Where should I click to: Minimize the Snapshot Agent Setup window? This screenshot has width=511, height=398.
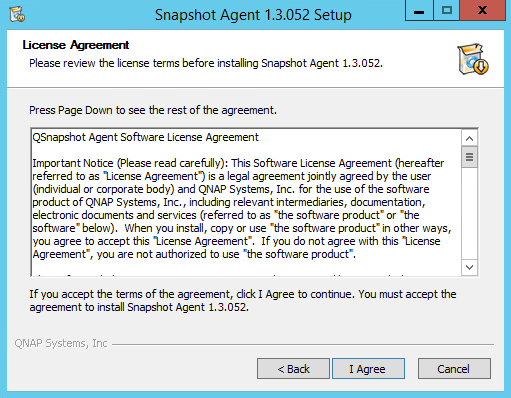pos(419,11)
